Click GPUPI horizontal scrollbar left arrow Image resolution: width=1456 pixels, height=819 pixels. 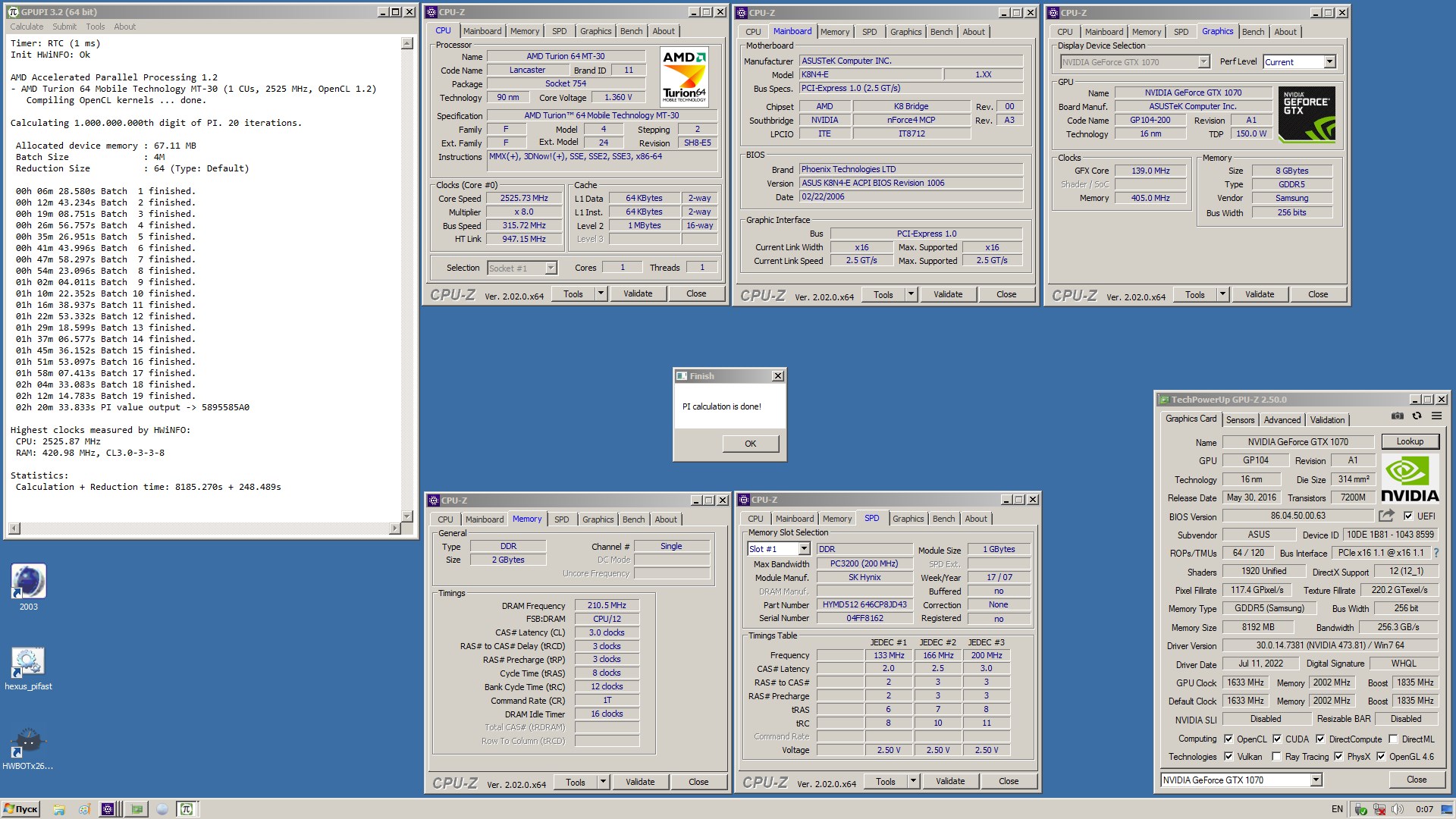click(14, 528)
